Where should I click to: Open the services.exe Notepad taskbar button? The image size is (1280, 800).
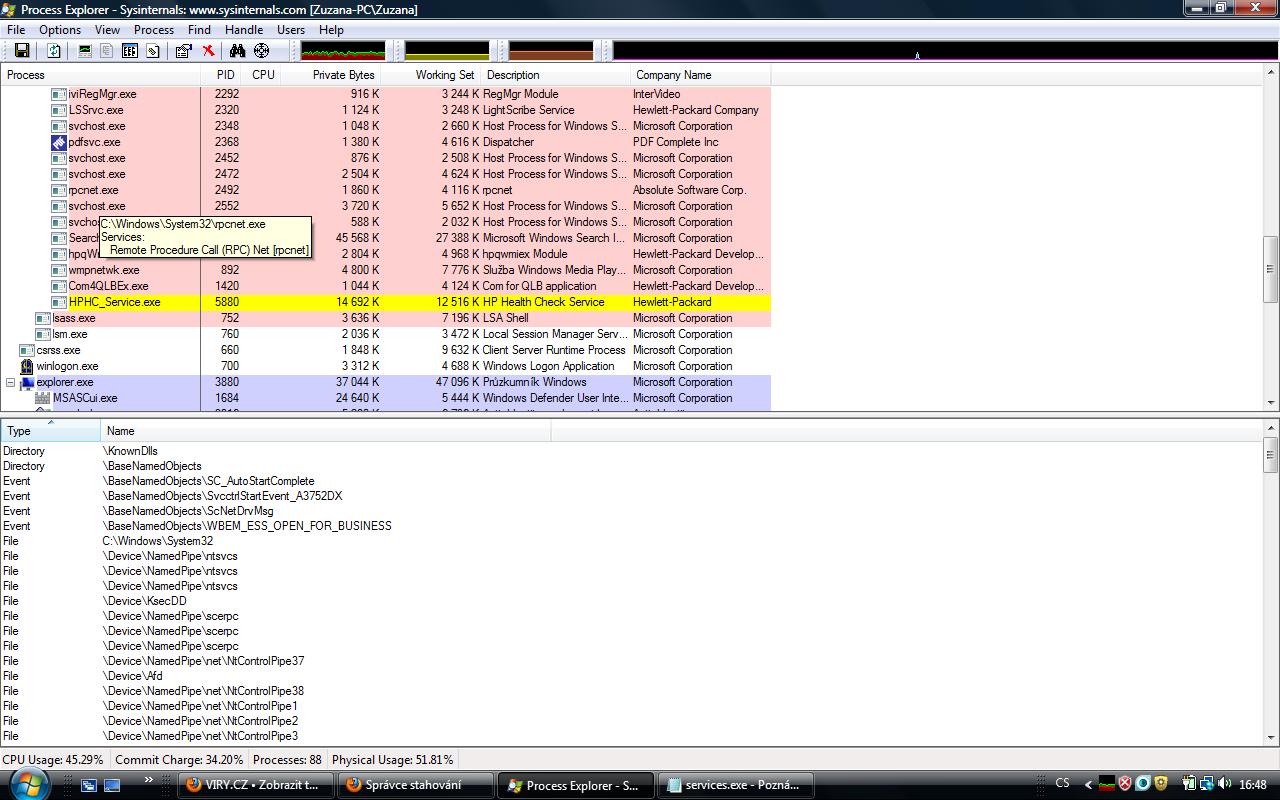[734, 785]
